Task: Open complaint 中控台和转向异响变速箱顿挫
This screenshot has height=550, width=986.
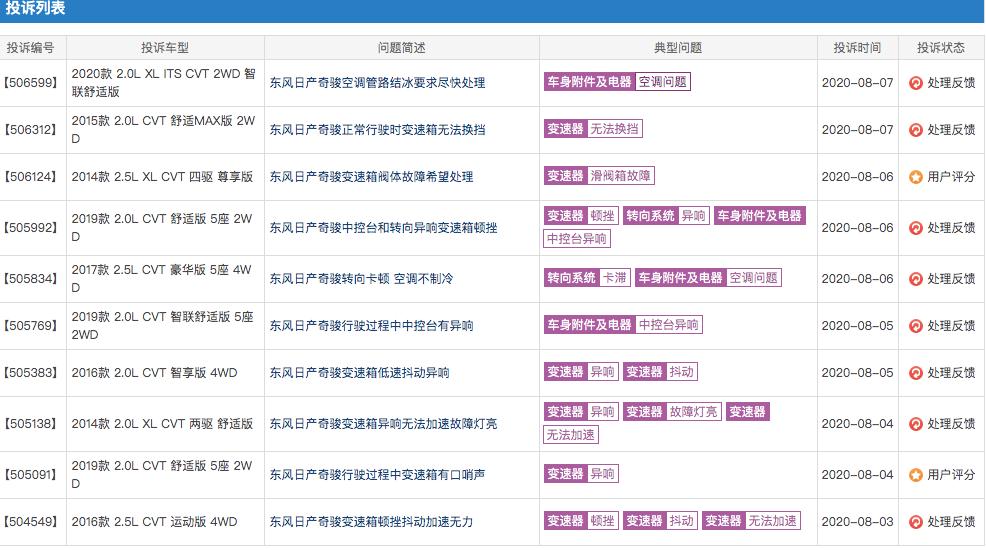Action: [x=384, y=228]
